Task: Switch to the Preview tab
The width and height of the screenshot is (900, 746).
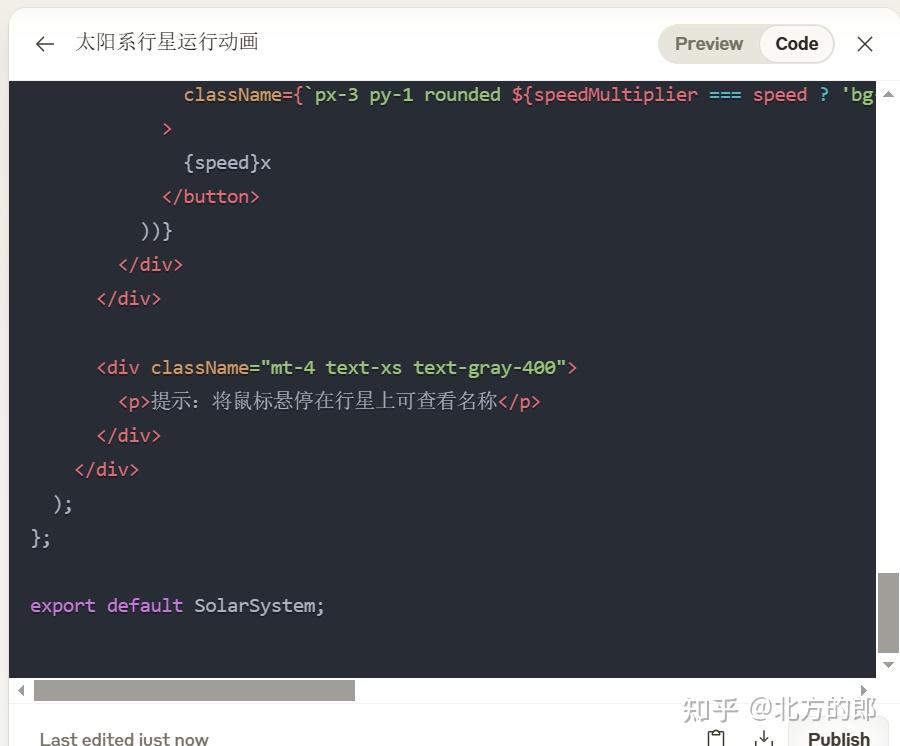Action: [x=709, y=44]
